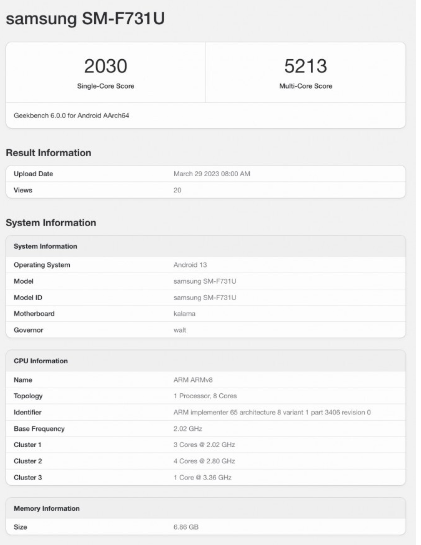Click the Base Frequency label
Screen dimensions: 421x545
[x=39, y=429]
